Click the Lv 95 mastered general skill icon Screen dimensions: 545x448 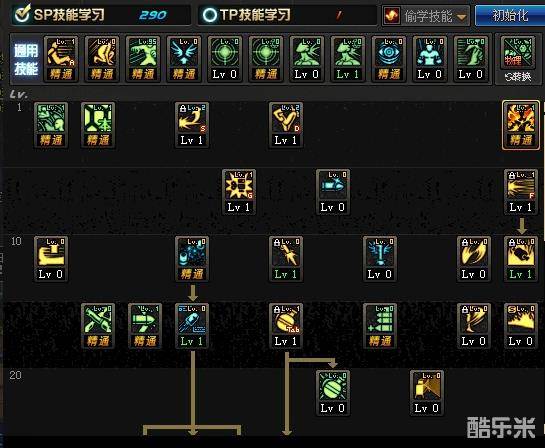[143, 59]
